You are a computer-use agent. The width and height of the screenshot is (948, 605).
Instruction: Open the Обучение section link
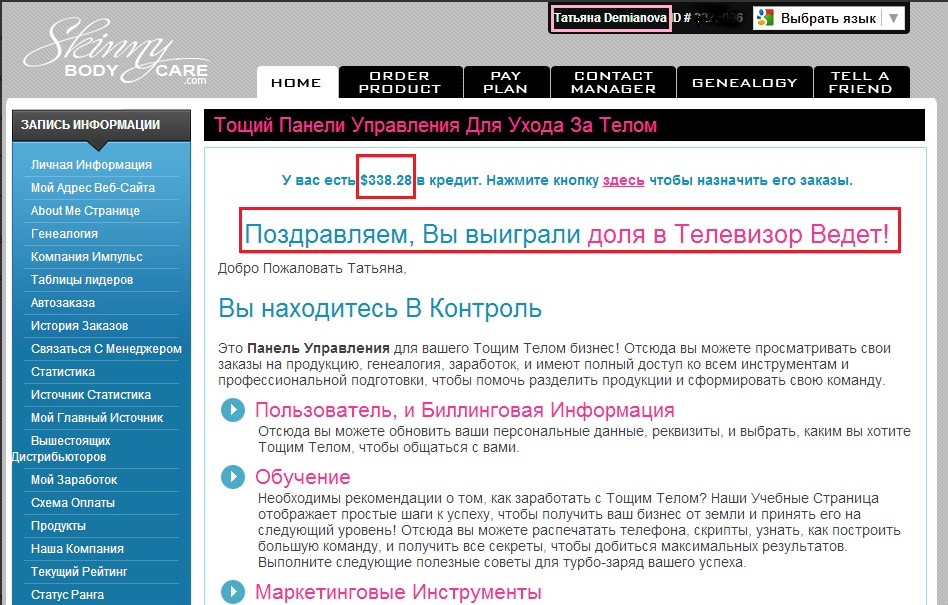(x=302, y=477)
